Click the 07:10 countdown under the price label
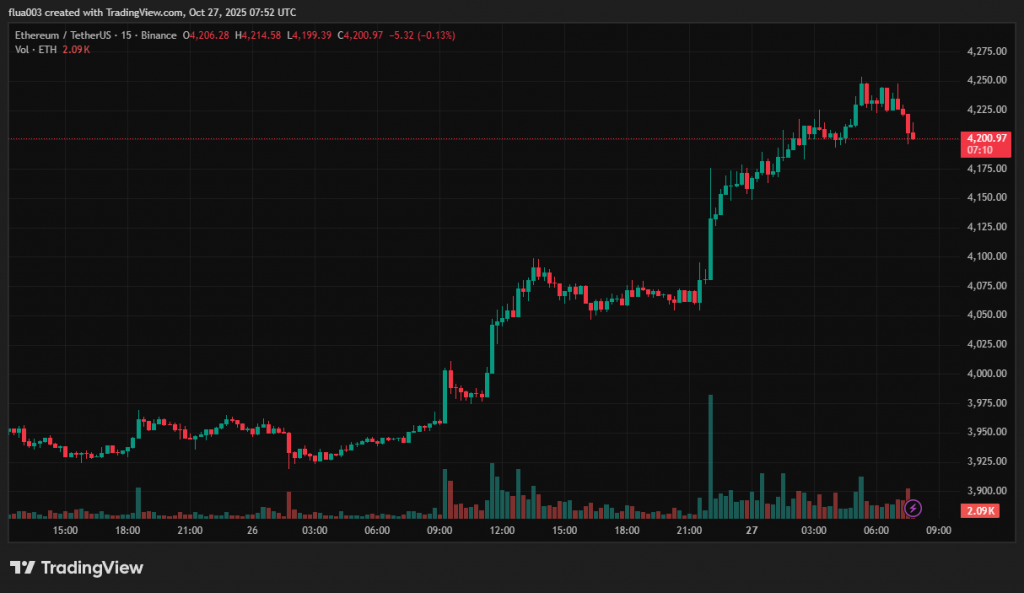Viewport: 1024px width, 593px height. pyautogui.click(x=979, y=150)
